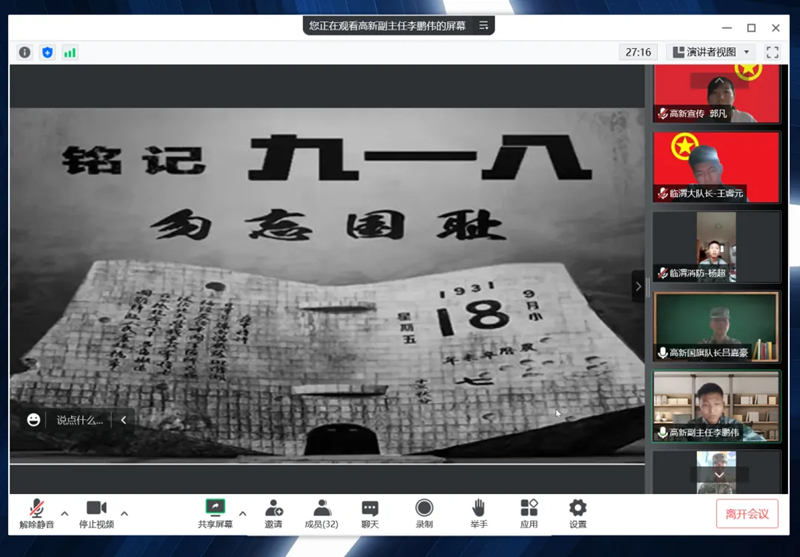The height and width of the screenshot is (557, 800).
Task: Expand audio options arrow beside 解除静音
Action: tap(65, 514)
